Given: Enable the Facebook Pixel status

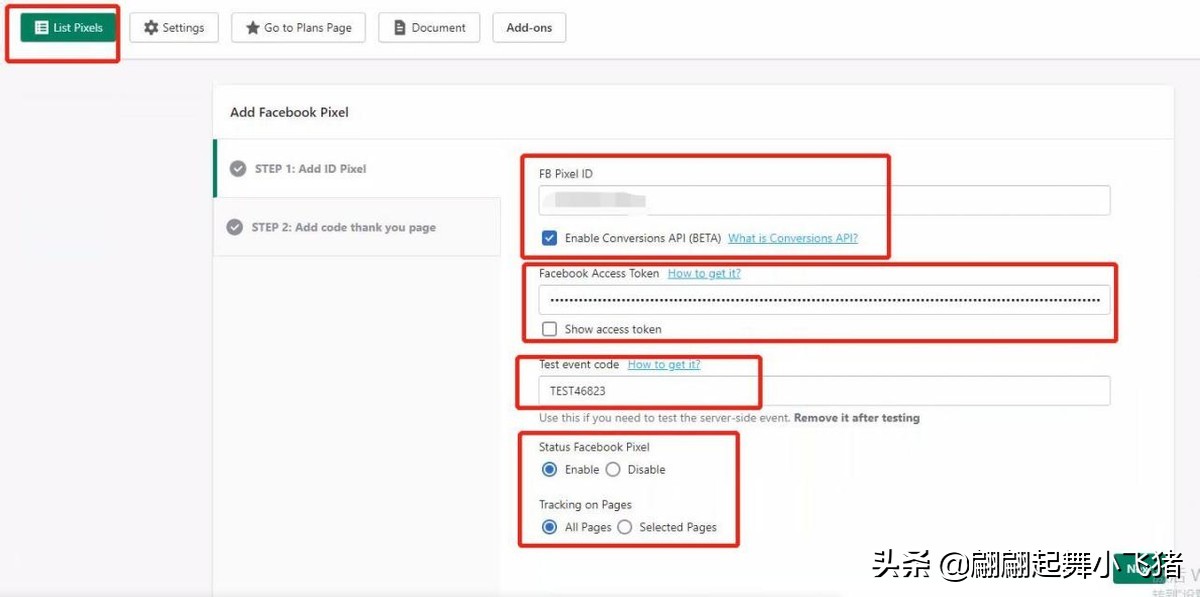Looking at the screenshot, I should point(549,469).
